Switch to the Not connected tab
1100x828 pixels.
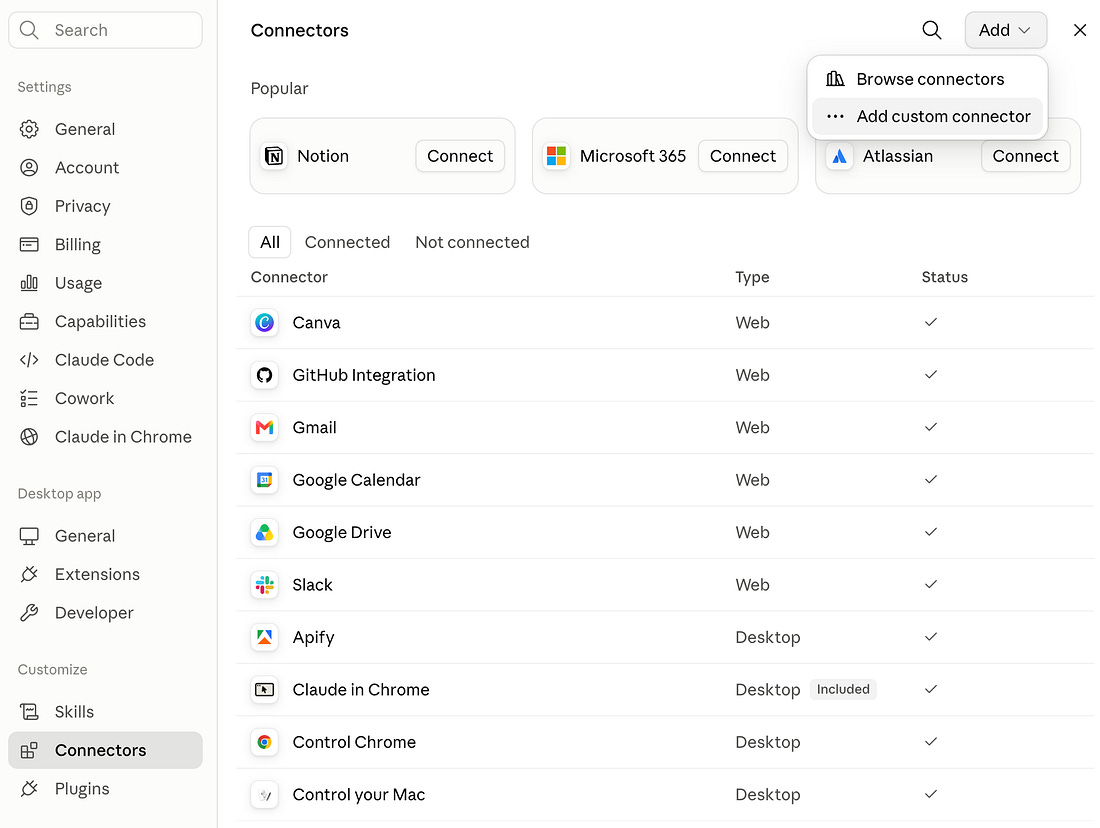pos(472,242)
